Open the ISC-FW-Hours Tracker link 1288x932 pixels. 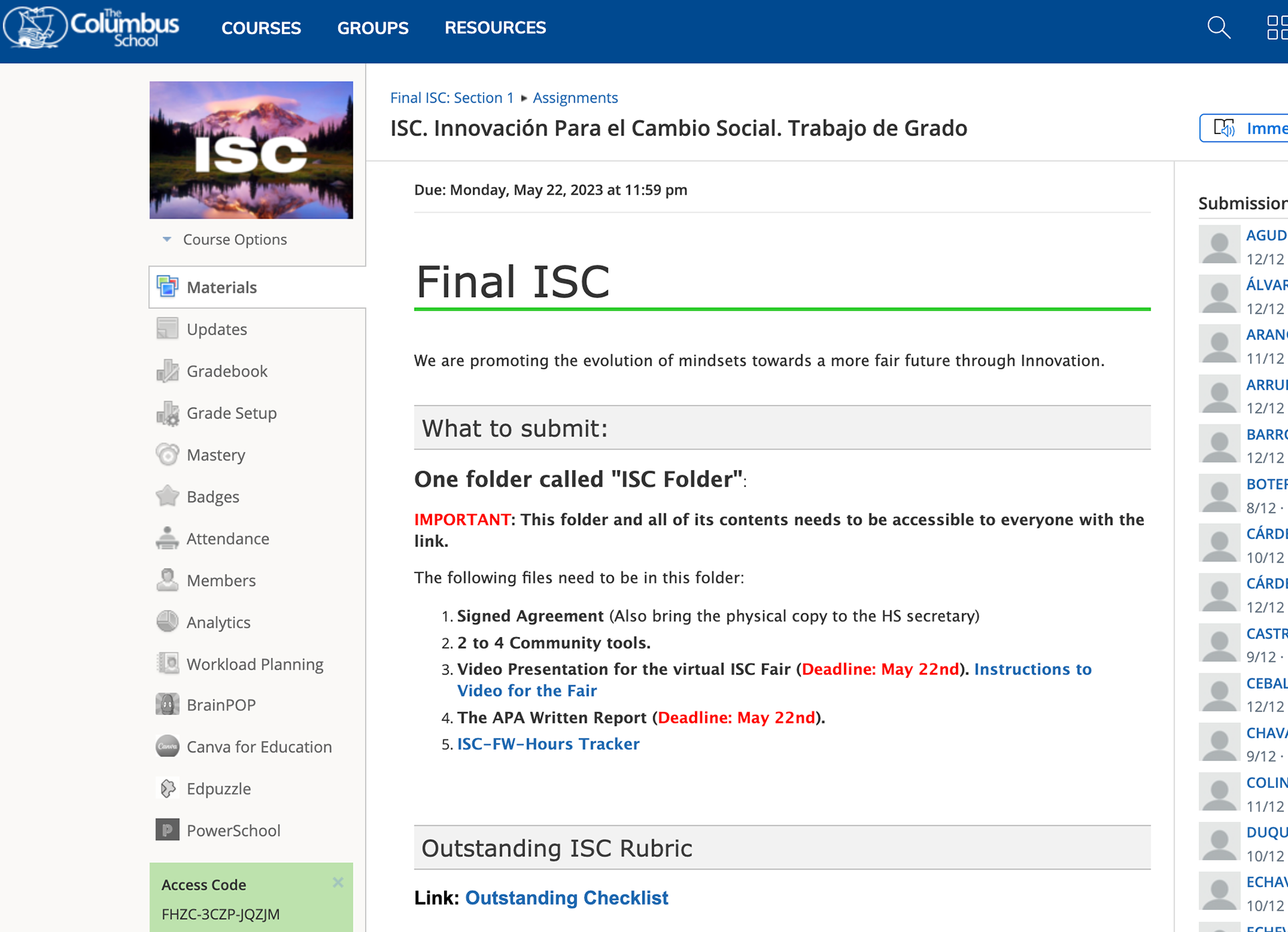point(548,744)
